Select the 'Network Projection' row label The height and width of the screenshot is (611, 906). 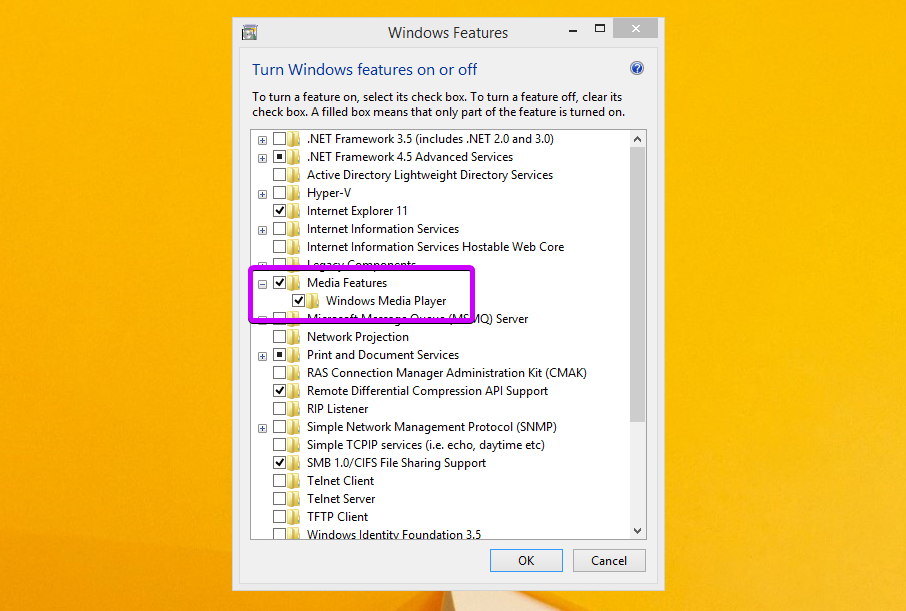point(358,337)
